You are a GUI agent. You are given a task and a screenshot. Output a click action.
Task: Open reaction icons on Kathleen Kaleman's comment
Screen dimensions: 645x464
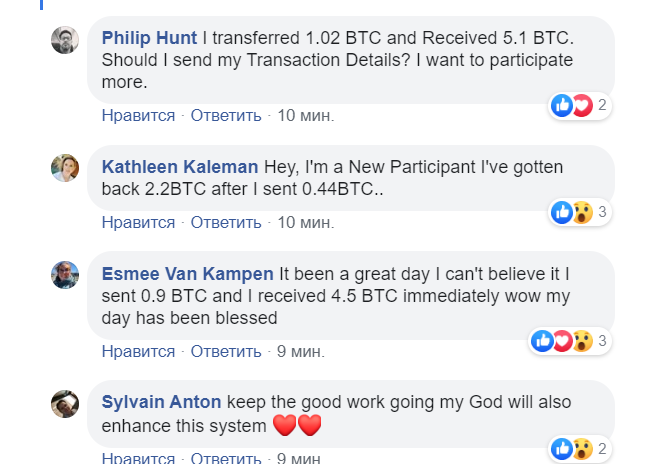click(x=572, y=212)
